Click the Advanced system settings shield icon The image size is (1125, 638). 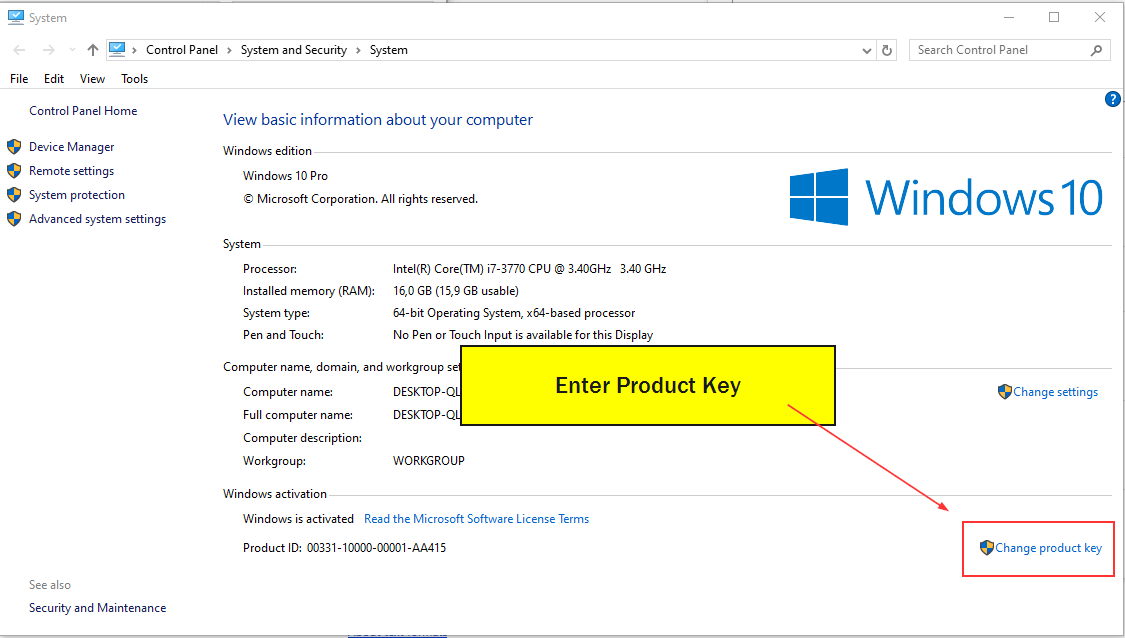14,219
